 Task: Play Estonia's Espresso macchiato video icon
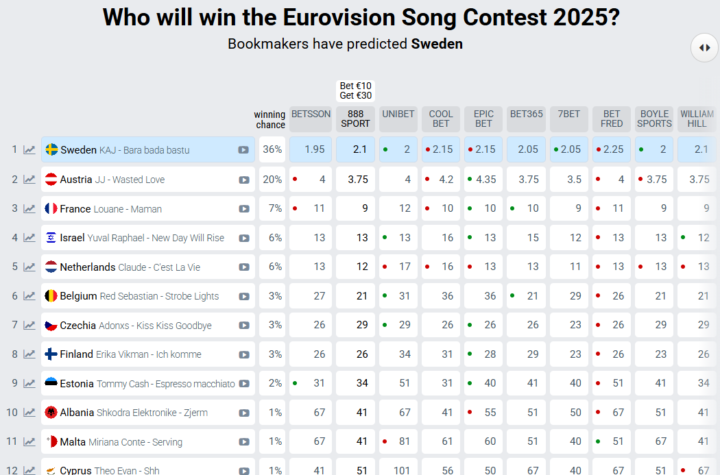(x=244, y=384)
